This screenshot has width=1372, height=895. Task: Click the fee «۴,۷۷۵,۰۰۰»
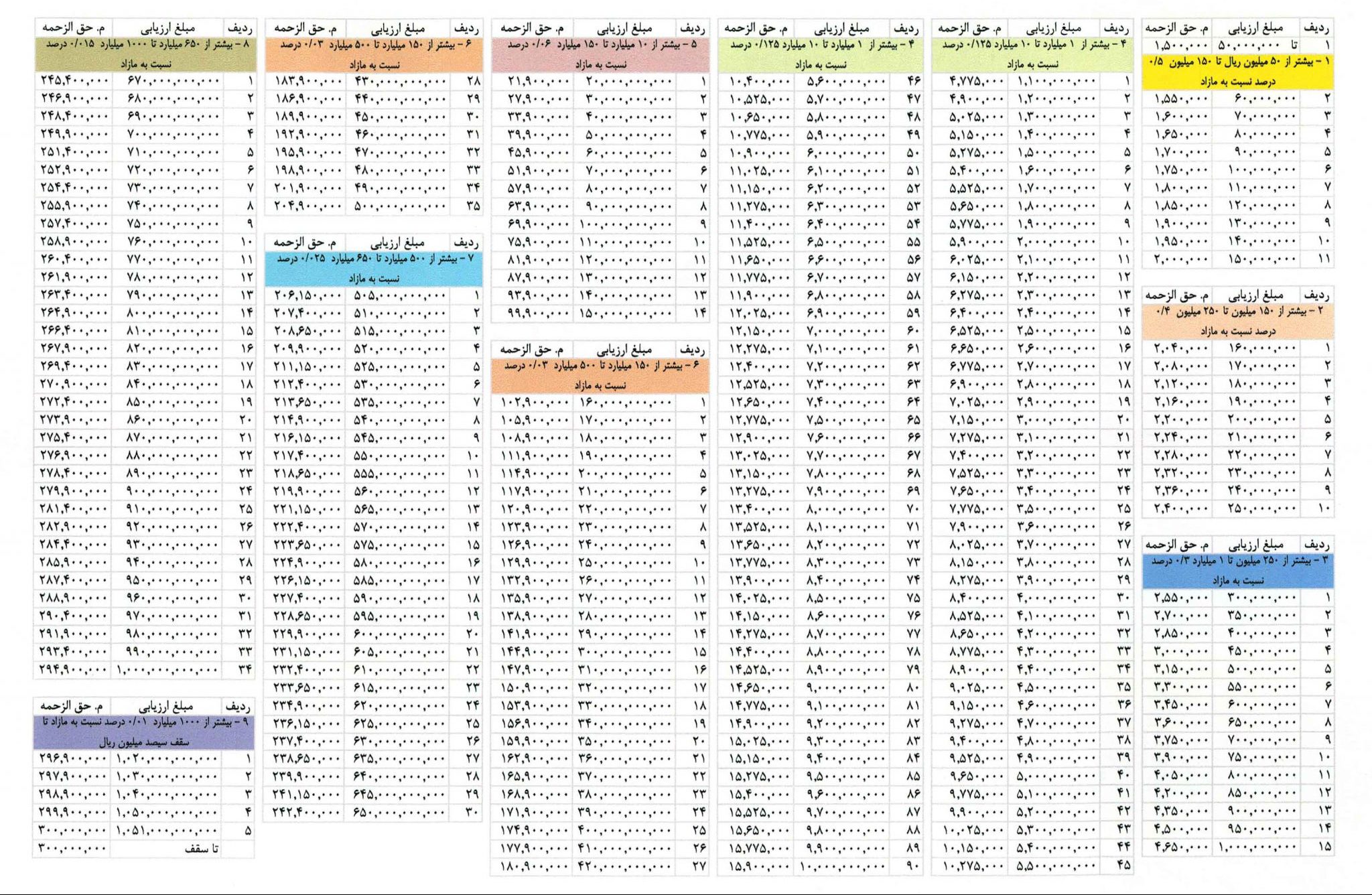(x=976, y=80)
